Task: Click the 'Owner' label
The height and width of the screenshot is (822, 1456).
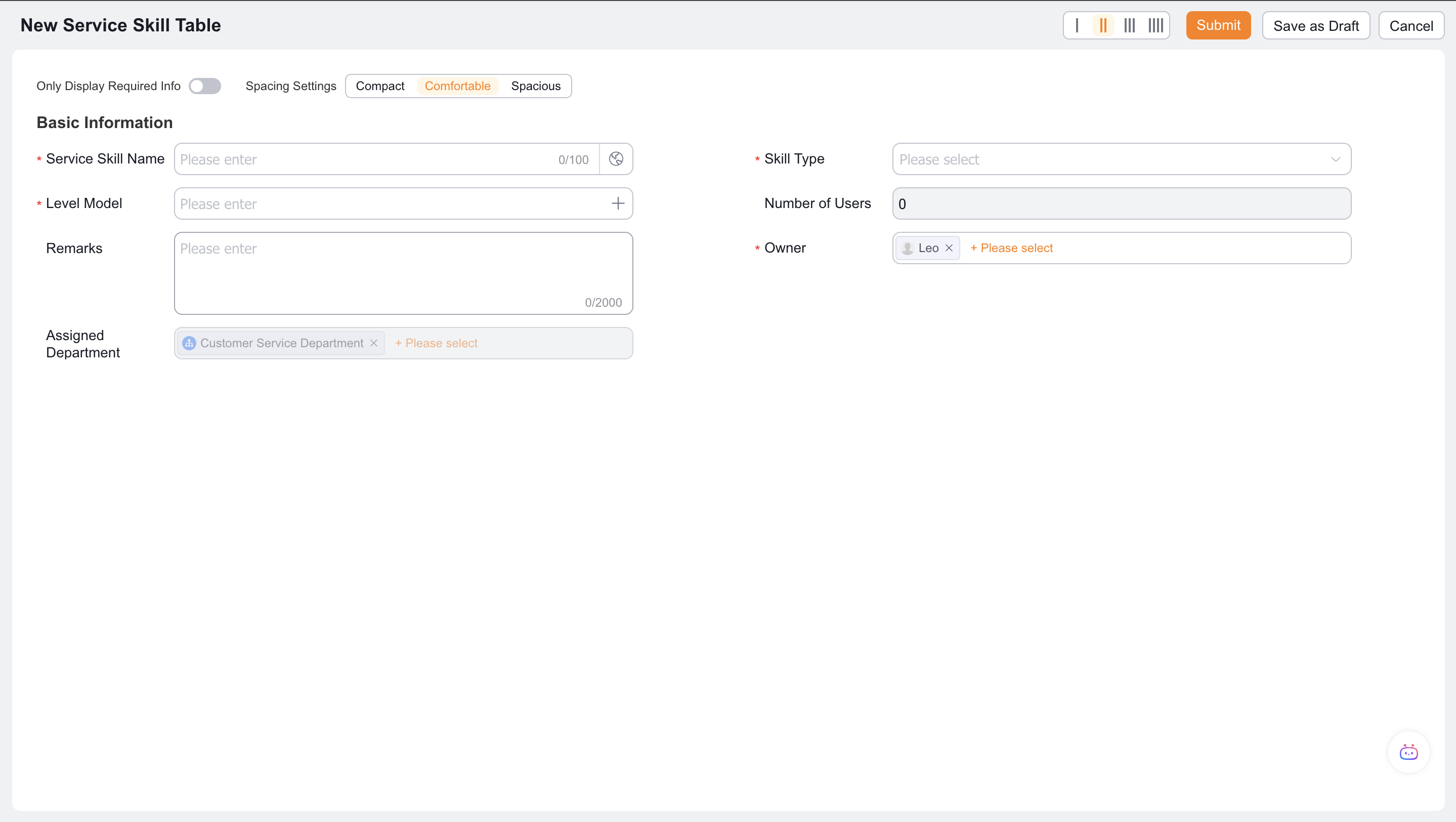Action: click(x=785, y=248)
